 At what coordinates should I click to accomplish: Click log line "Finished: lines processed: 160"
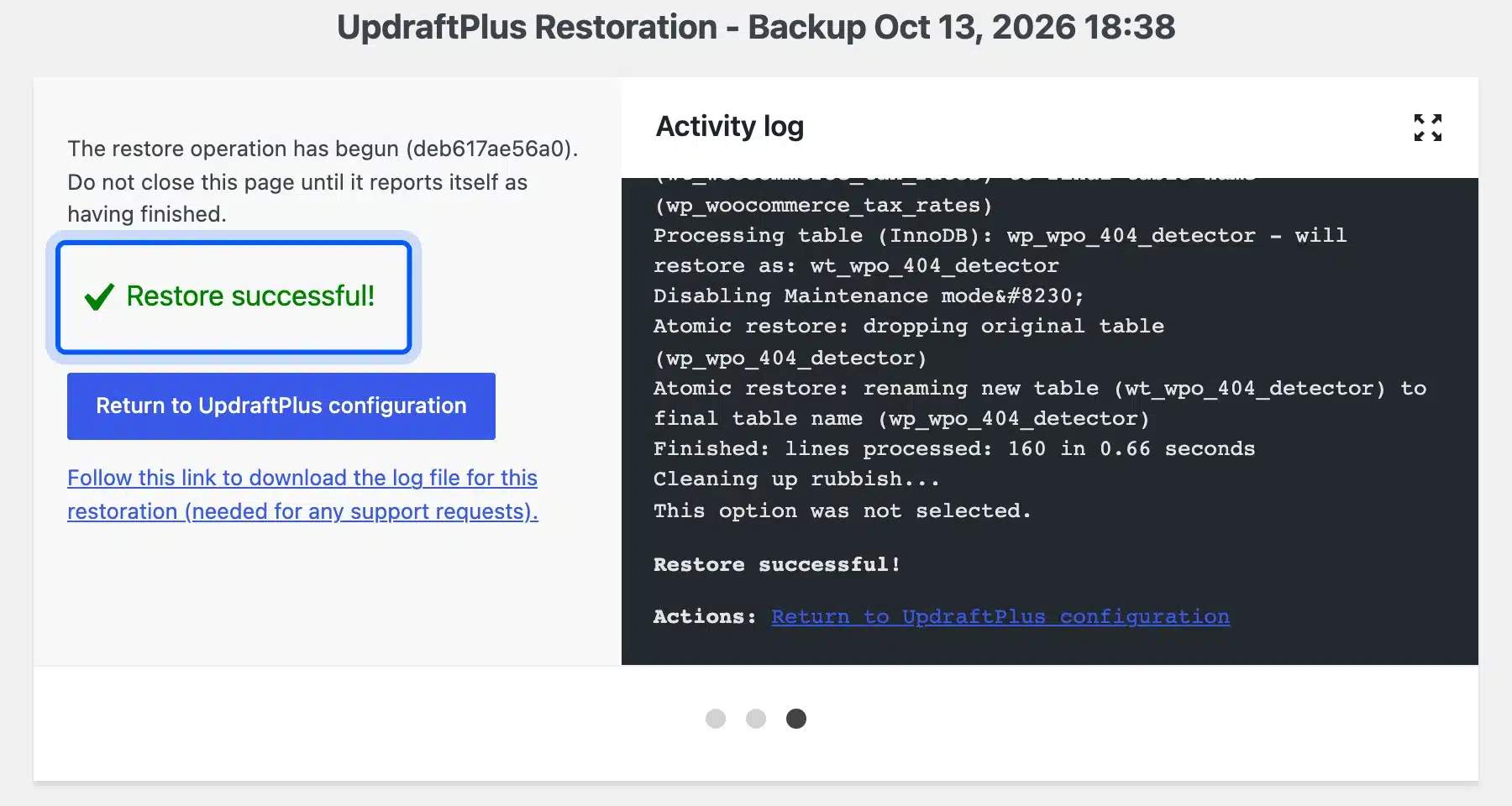[954, 448]
